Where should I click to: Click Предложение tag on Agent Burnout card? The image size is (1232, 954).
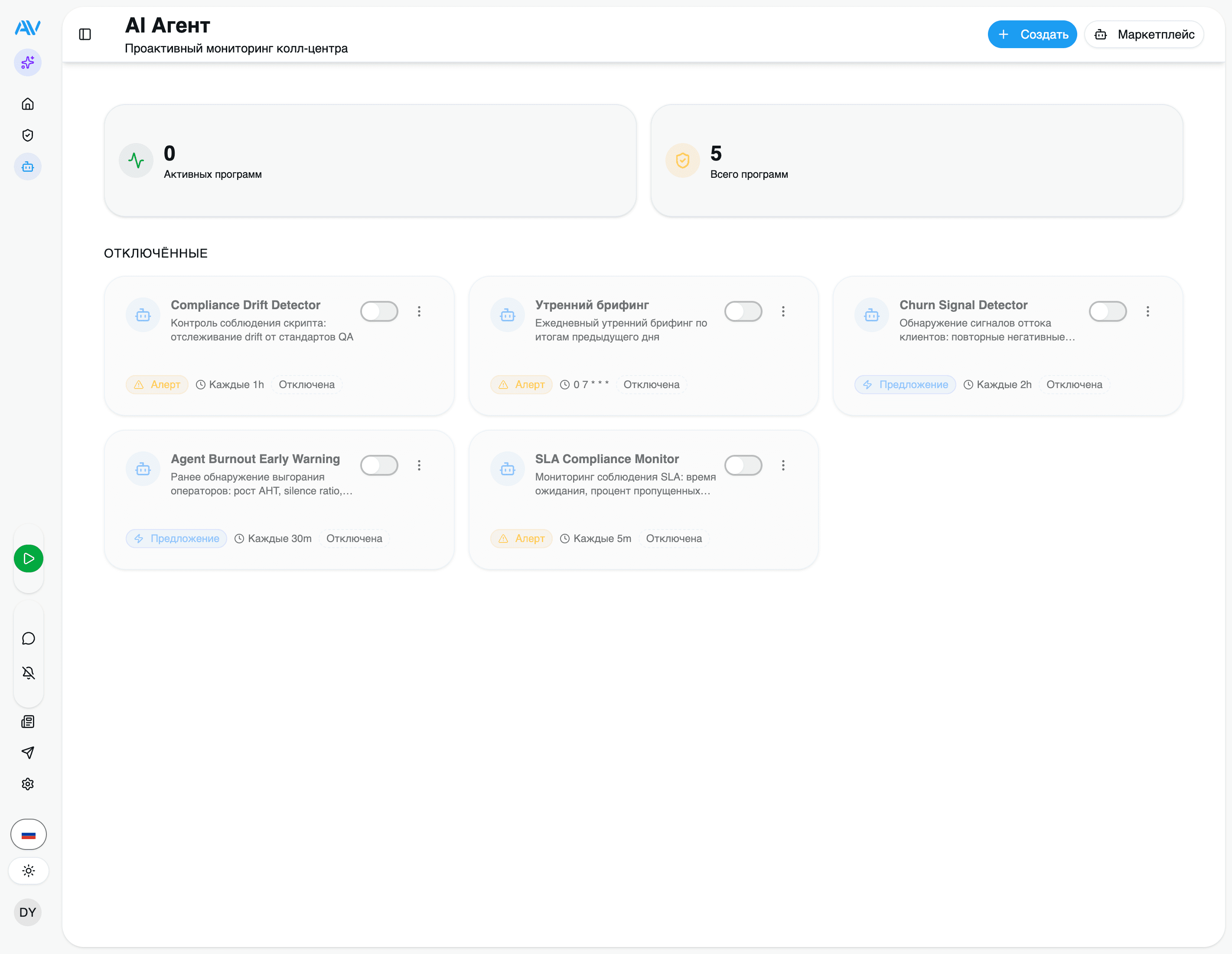point(176,539)
